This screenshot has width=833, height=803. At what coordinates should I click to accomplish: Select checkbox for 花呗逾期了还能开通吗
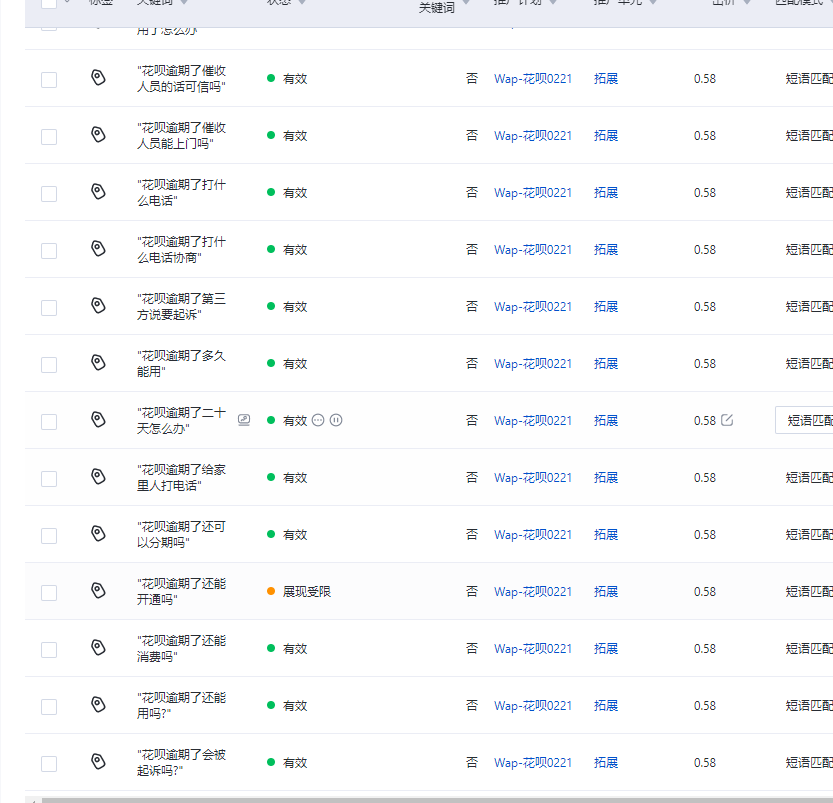pyautogui.click(x=49, y=593)
